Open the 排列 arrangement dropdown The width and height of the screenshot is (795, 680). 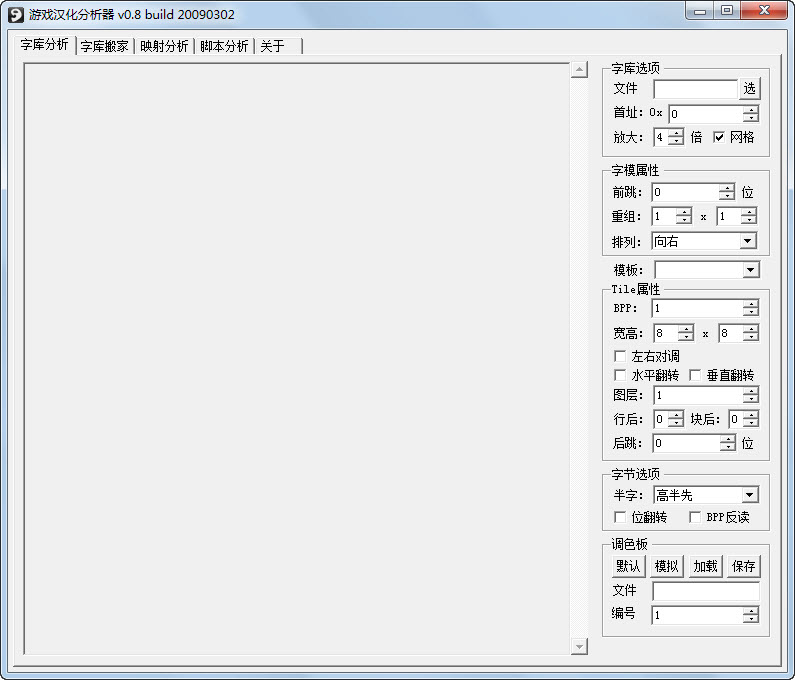[x=747, y=241]
